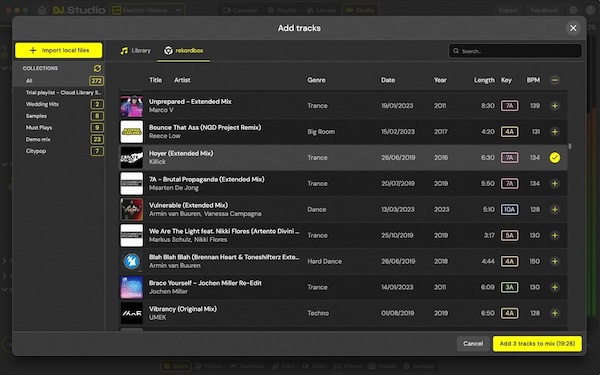600x375 pixels.
Task: Click Unprepared - Extended Mix cover art
Action: 132,106
